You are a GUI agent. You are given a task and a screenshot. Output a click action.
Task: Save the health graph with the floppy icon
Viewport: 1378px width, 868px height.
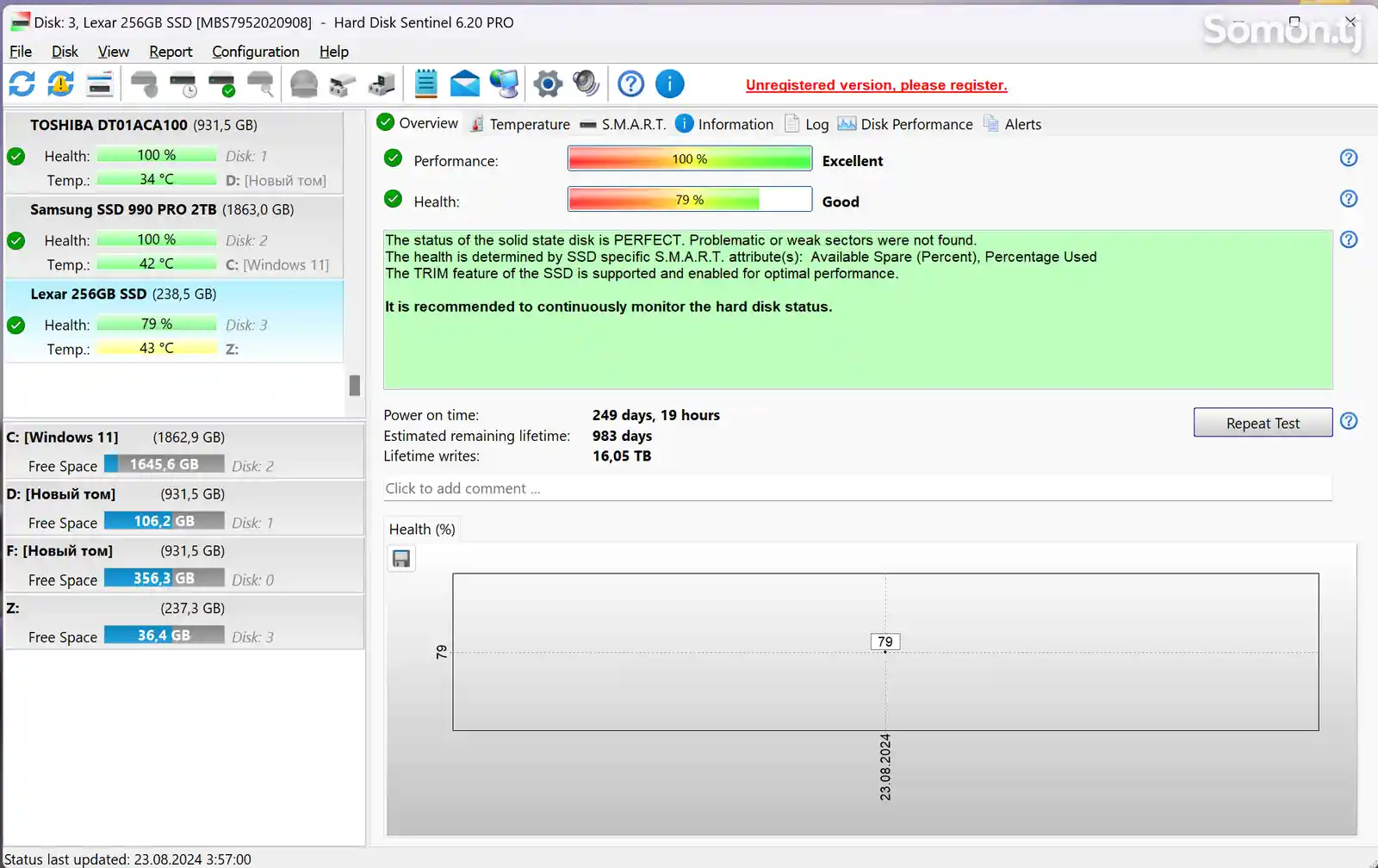[x=401, y=559]
